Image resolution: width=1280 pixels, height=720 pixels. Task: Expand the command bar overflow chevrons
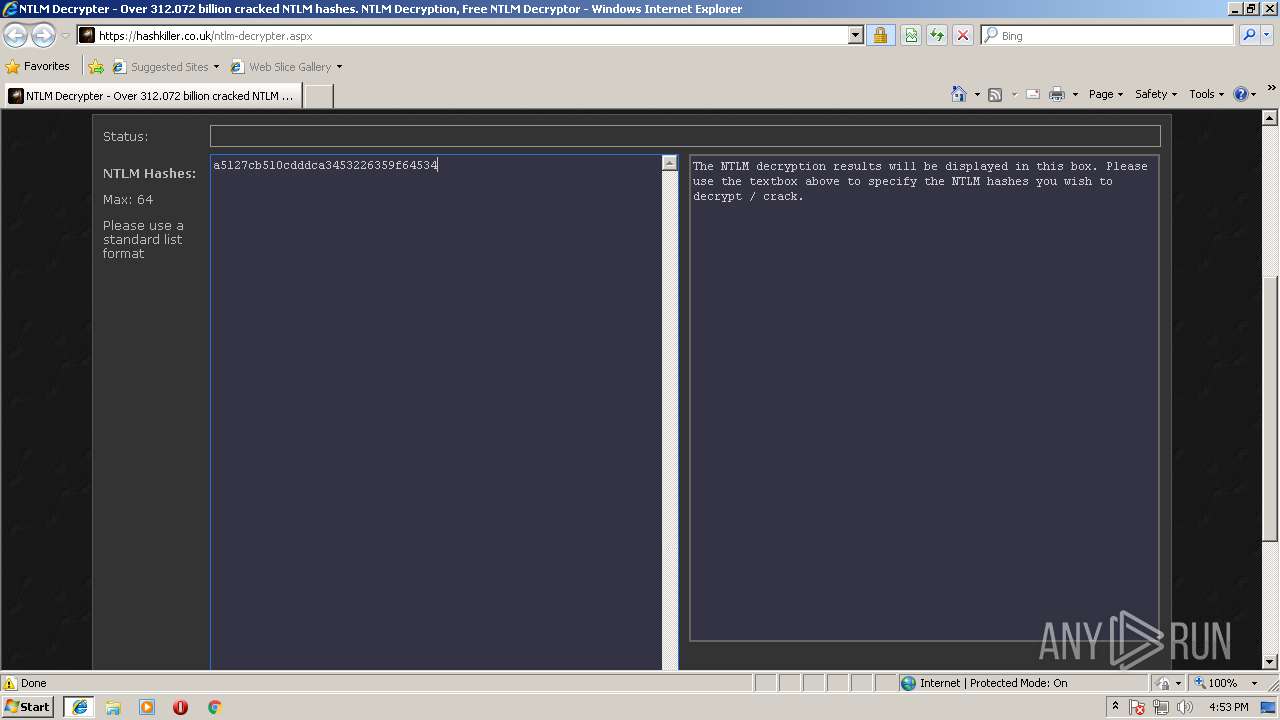pyautogui.click(x=1272, y=89)
